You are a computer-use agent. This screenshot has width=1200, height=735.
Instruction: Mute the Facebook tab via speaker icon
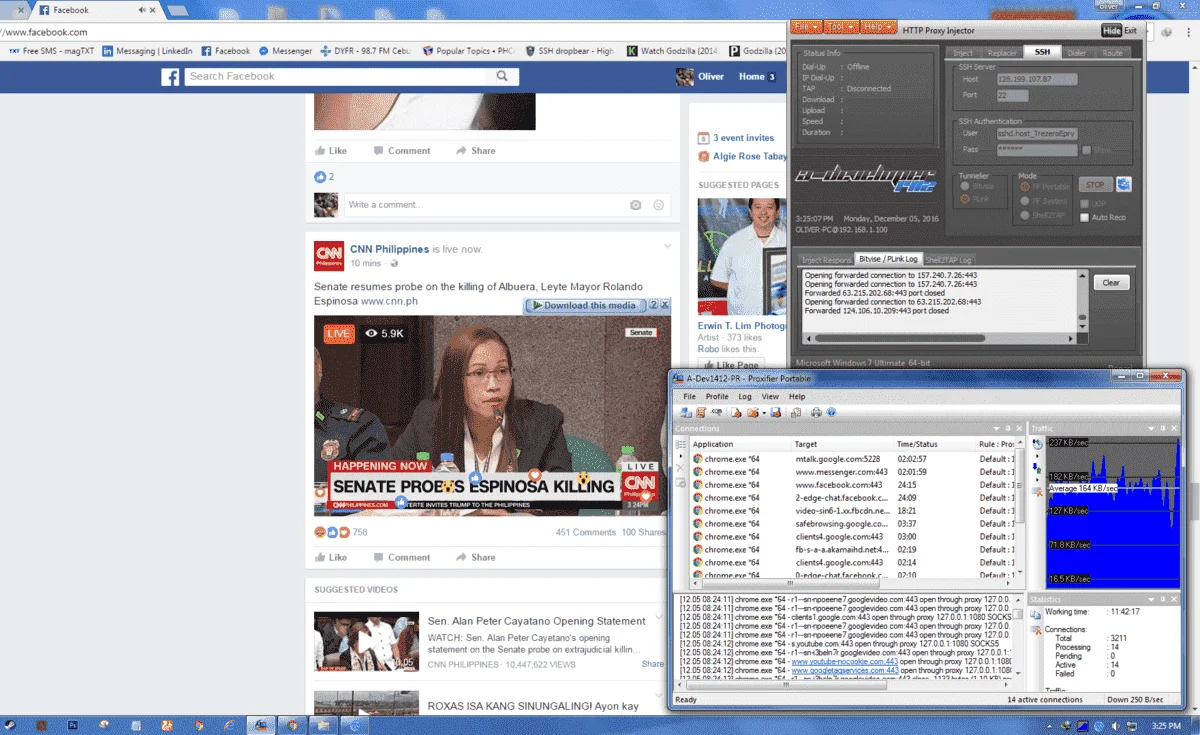point(143,10)
